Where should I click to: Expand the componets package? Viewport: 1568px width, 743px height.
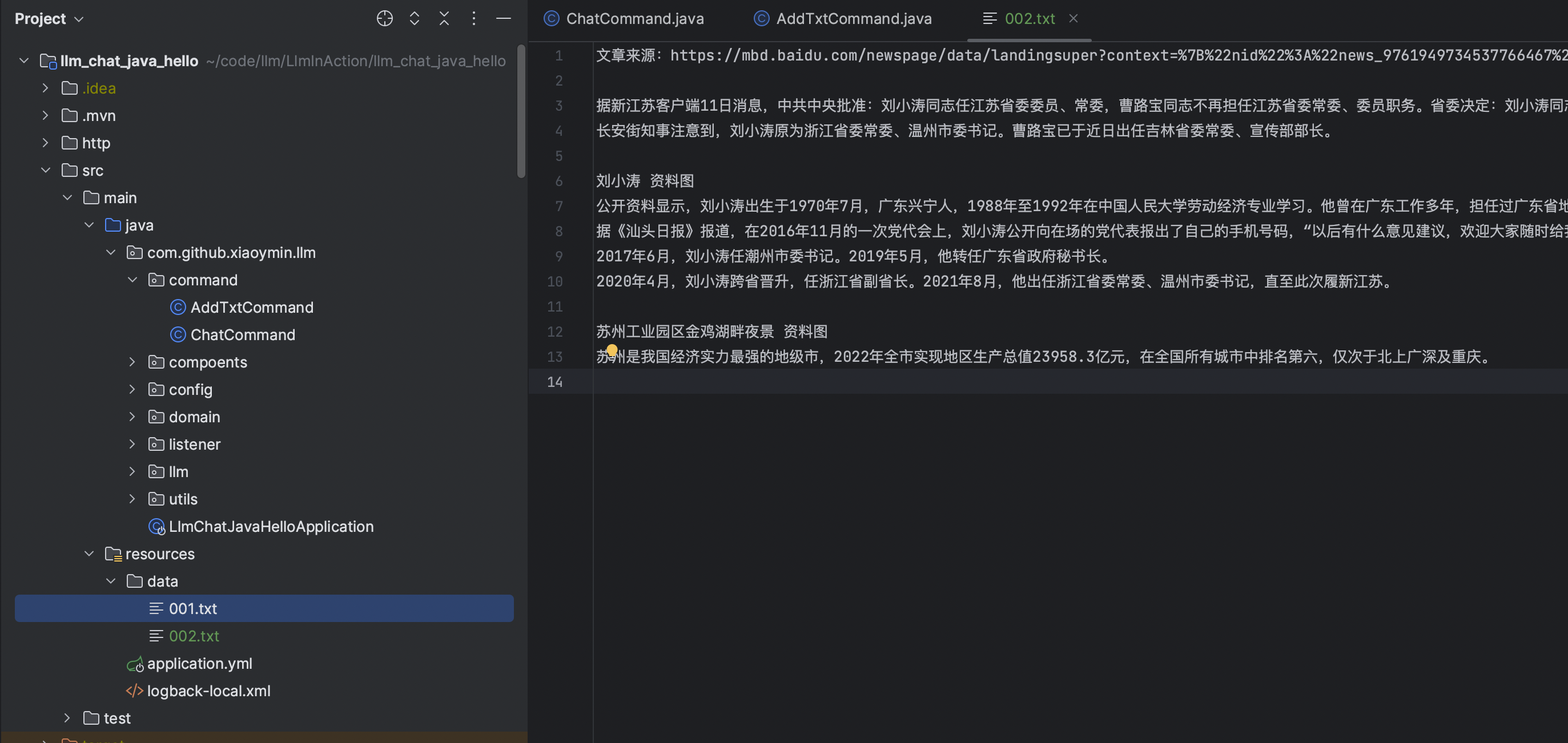point(132,361)
